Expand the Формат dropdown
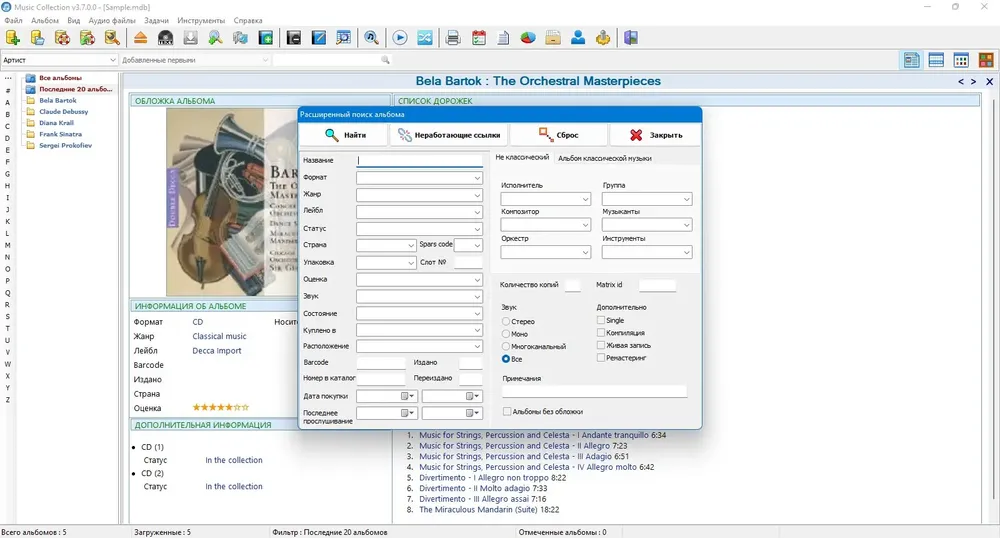 (419, 178)
